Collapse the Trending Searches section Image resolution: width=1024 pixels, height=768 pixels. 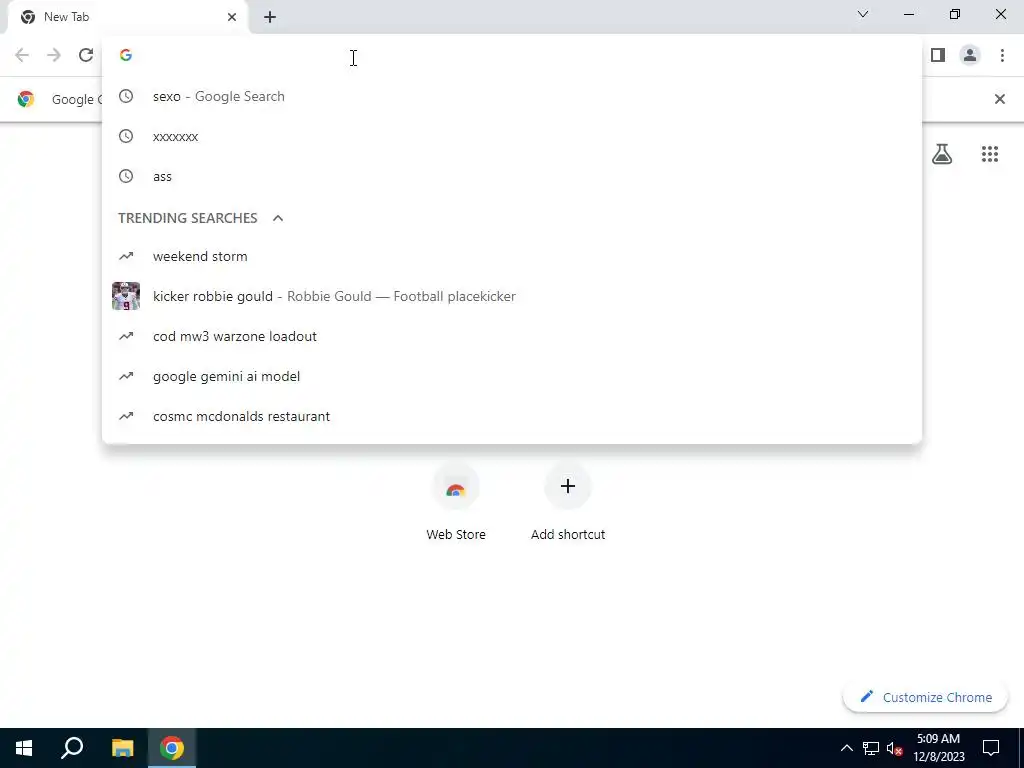(x=278, y=218)
